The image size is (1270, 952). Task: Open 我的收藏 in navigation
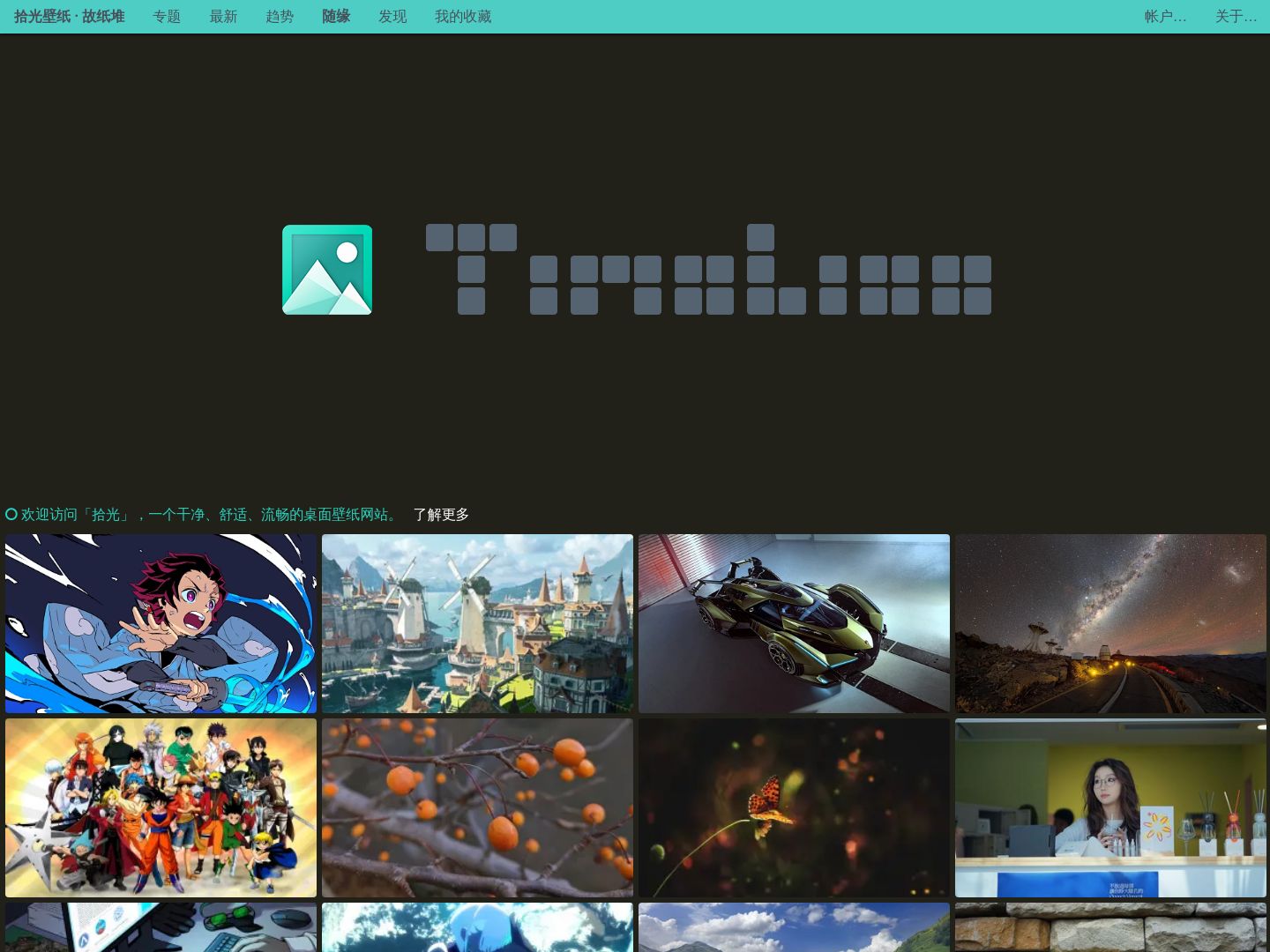[x=463, y=17]
